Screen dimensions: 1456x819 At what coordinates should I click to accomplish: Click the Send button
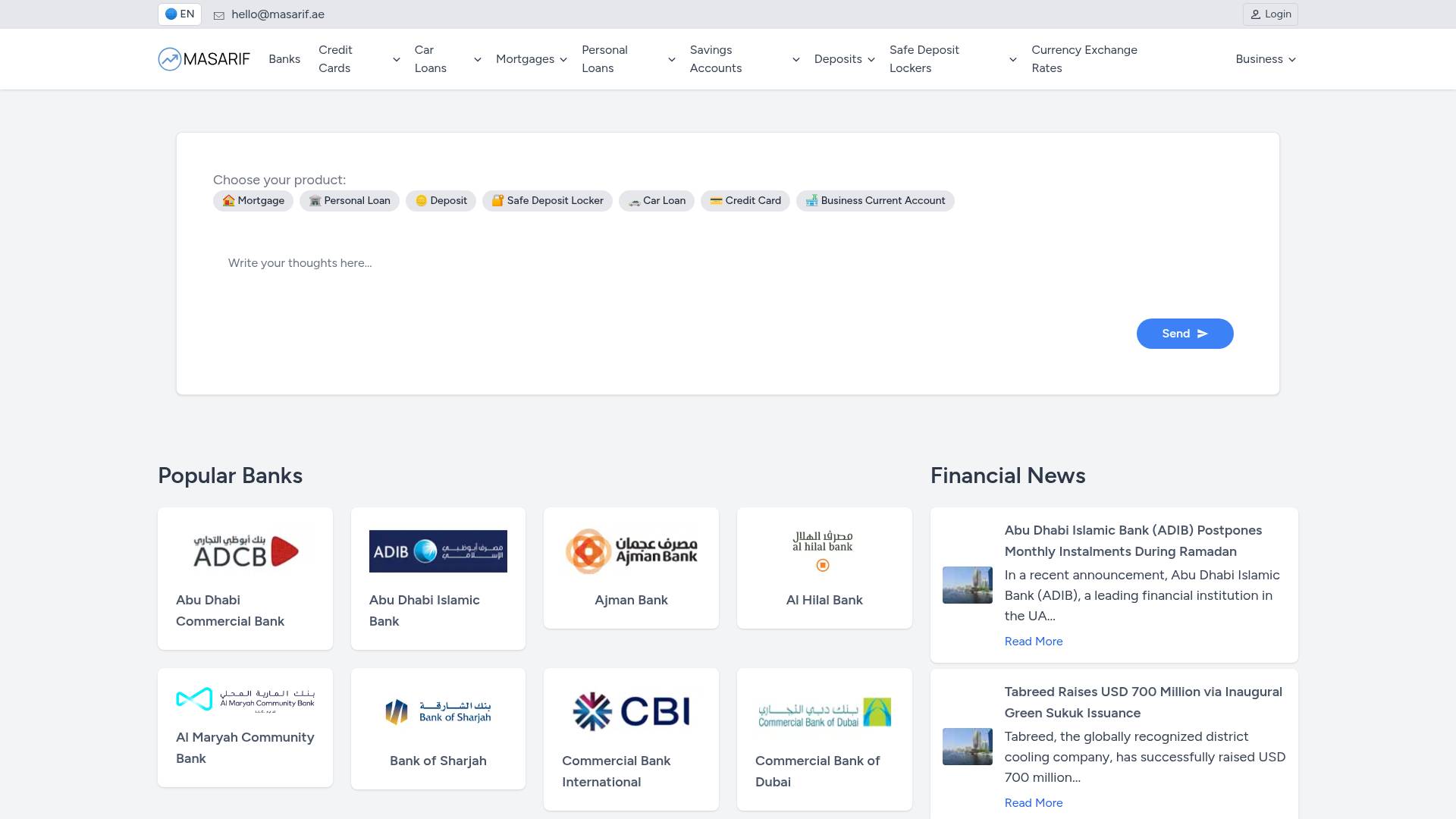(x=1185, y=334)
